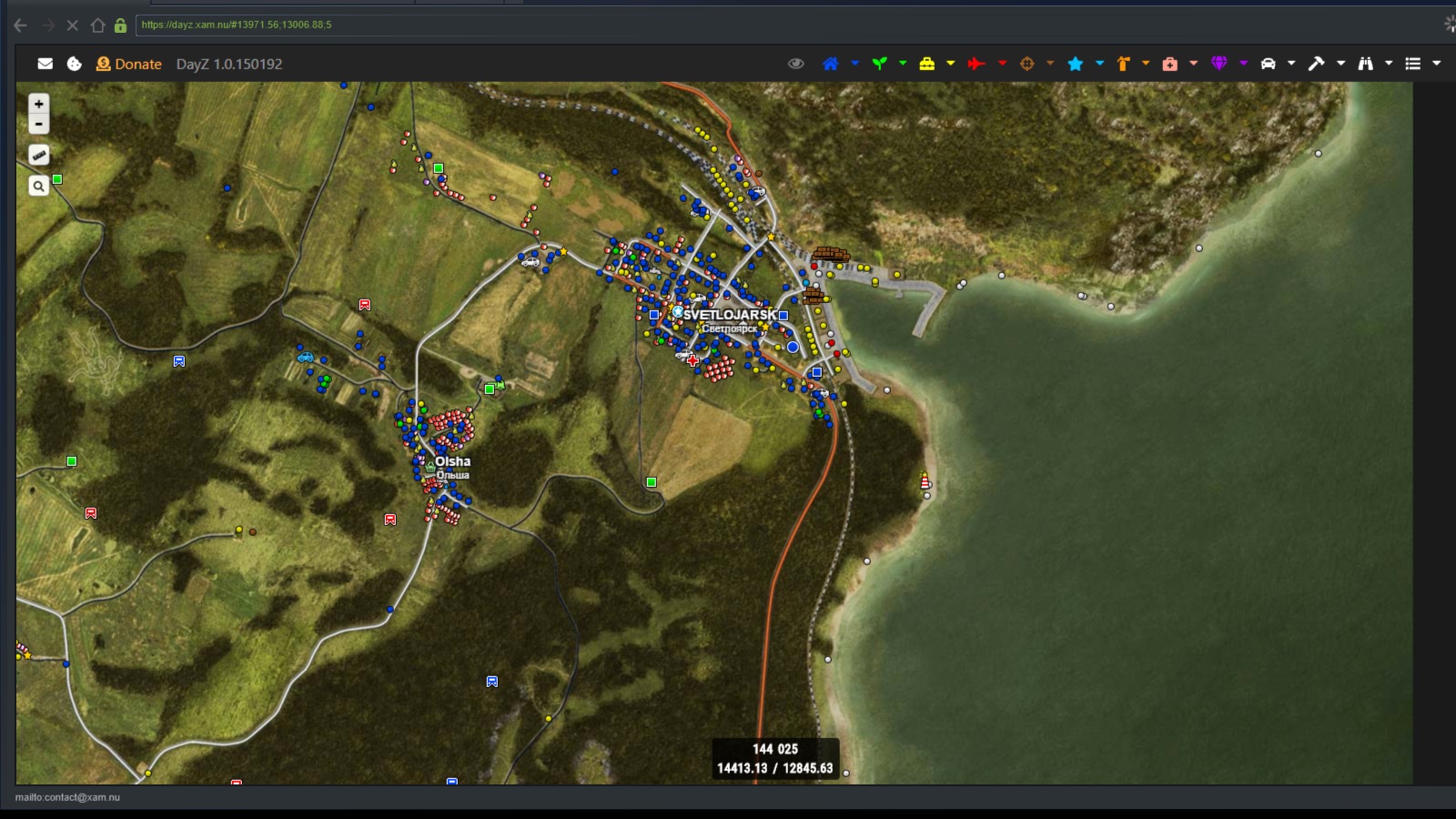Click the red cross hospital marker in Svetlojarsk
Image resolution: width=1456 pixels, height=819 pixels.
pyautogui.click(x=693, y=361)
